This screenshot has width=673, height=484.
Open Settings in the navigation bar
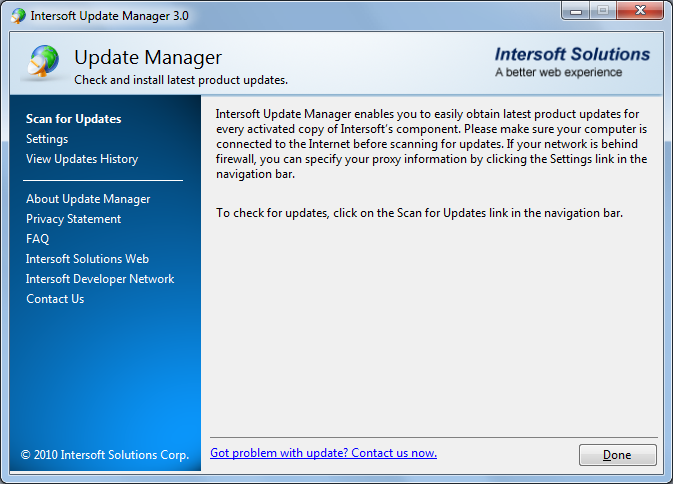47,139
